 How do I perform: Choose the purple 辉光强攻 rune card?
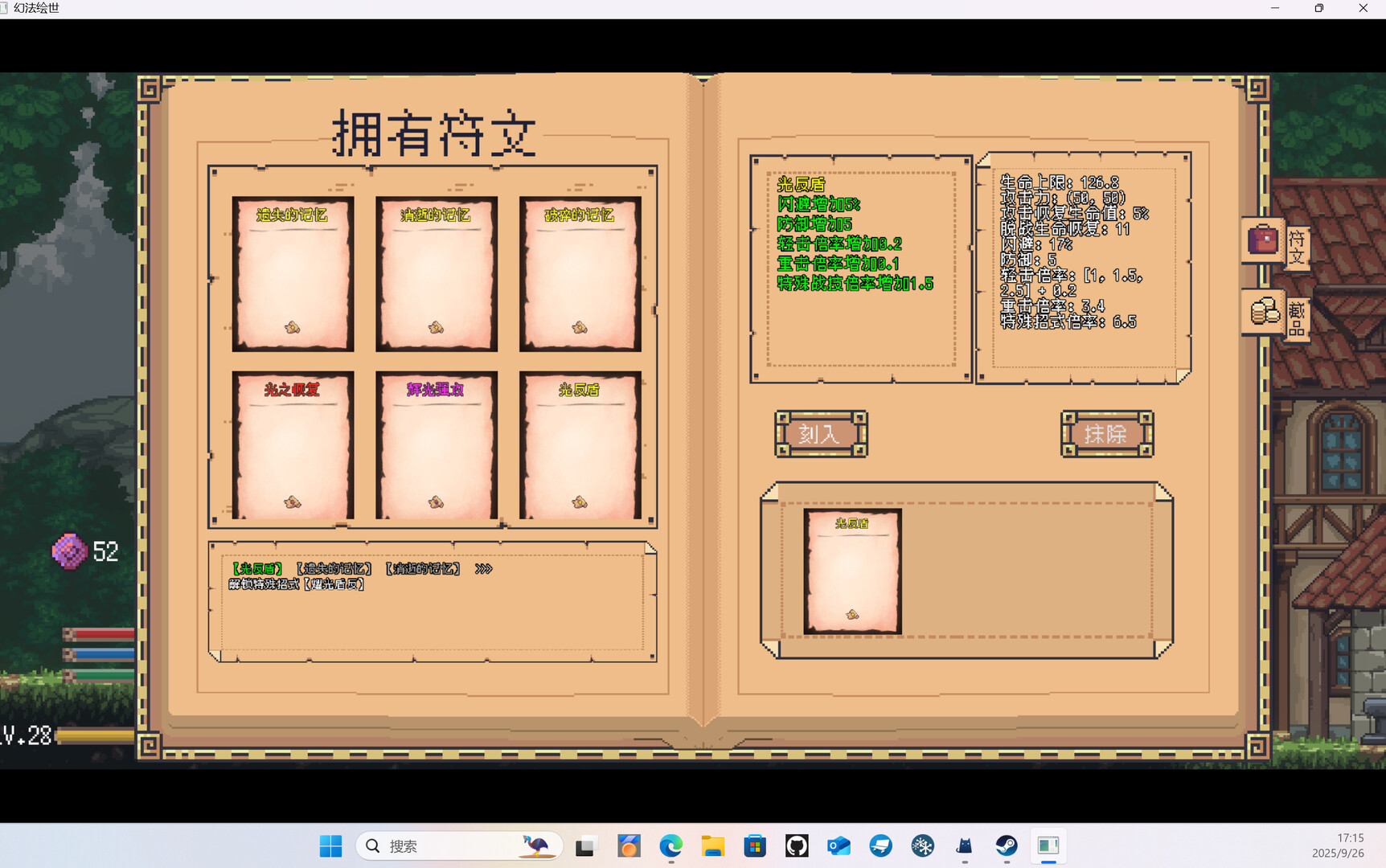436,445
